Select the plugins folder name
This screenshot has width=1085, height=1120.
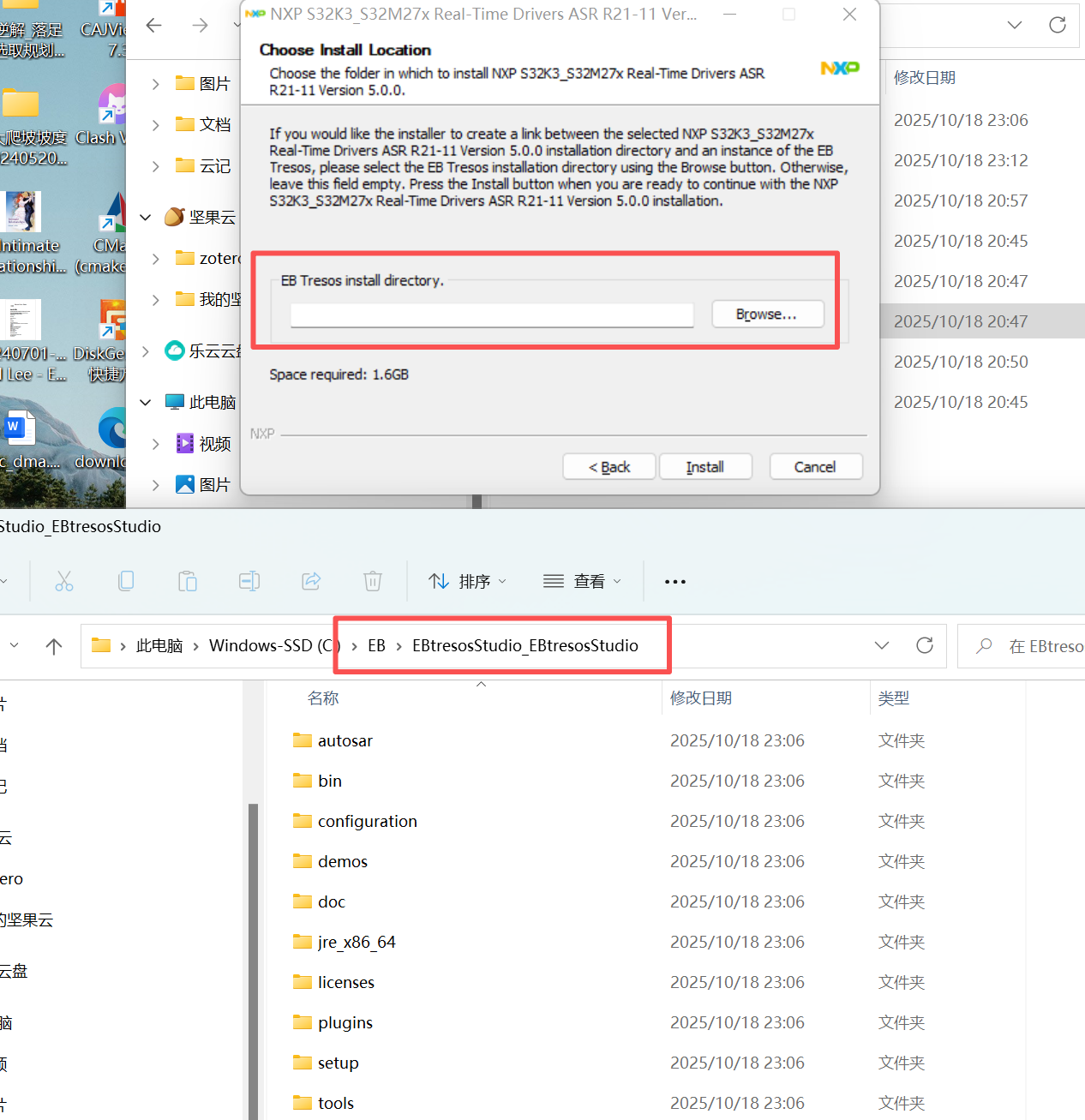345,1022
